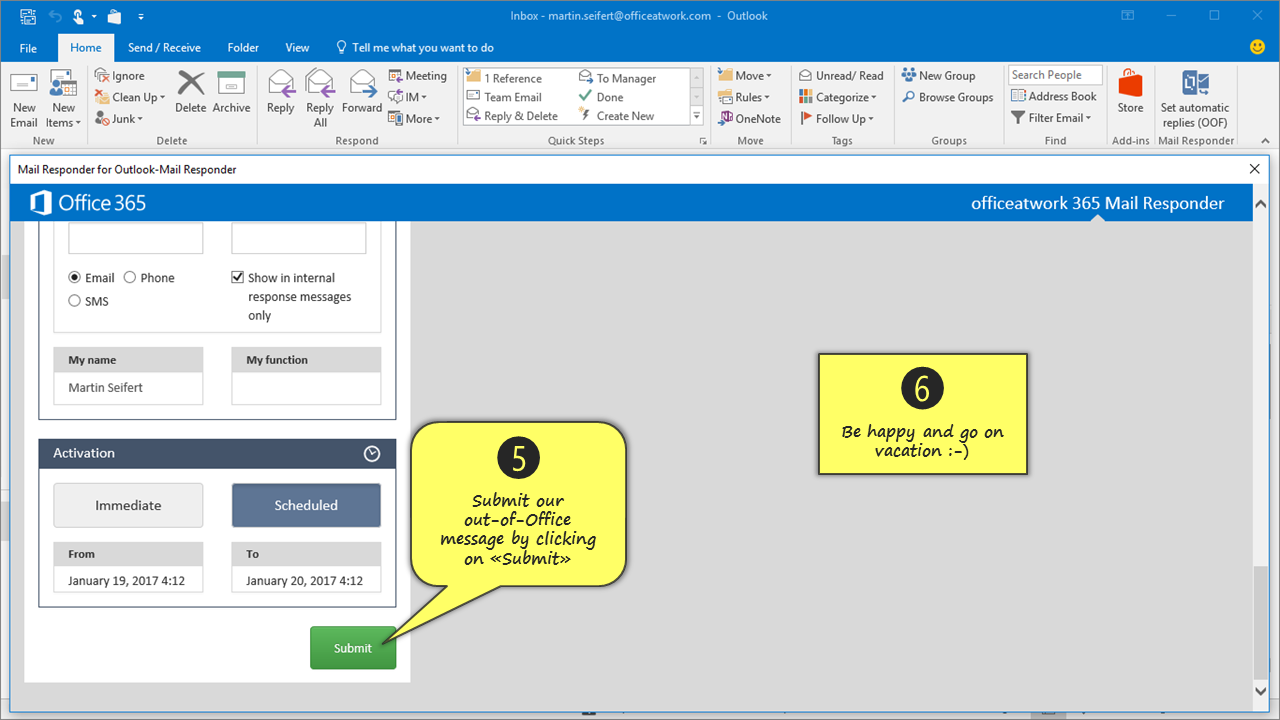Expand the Quick Steps dialog launcher
The width and height of the screenshot is (1280, 720).
tap(701, 141)
